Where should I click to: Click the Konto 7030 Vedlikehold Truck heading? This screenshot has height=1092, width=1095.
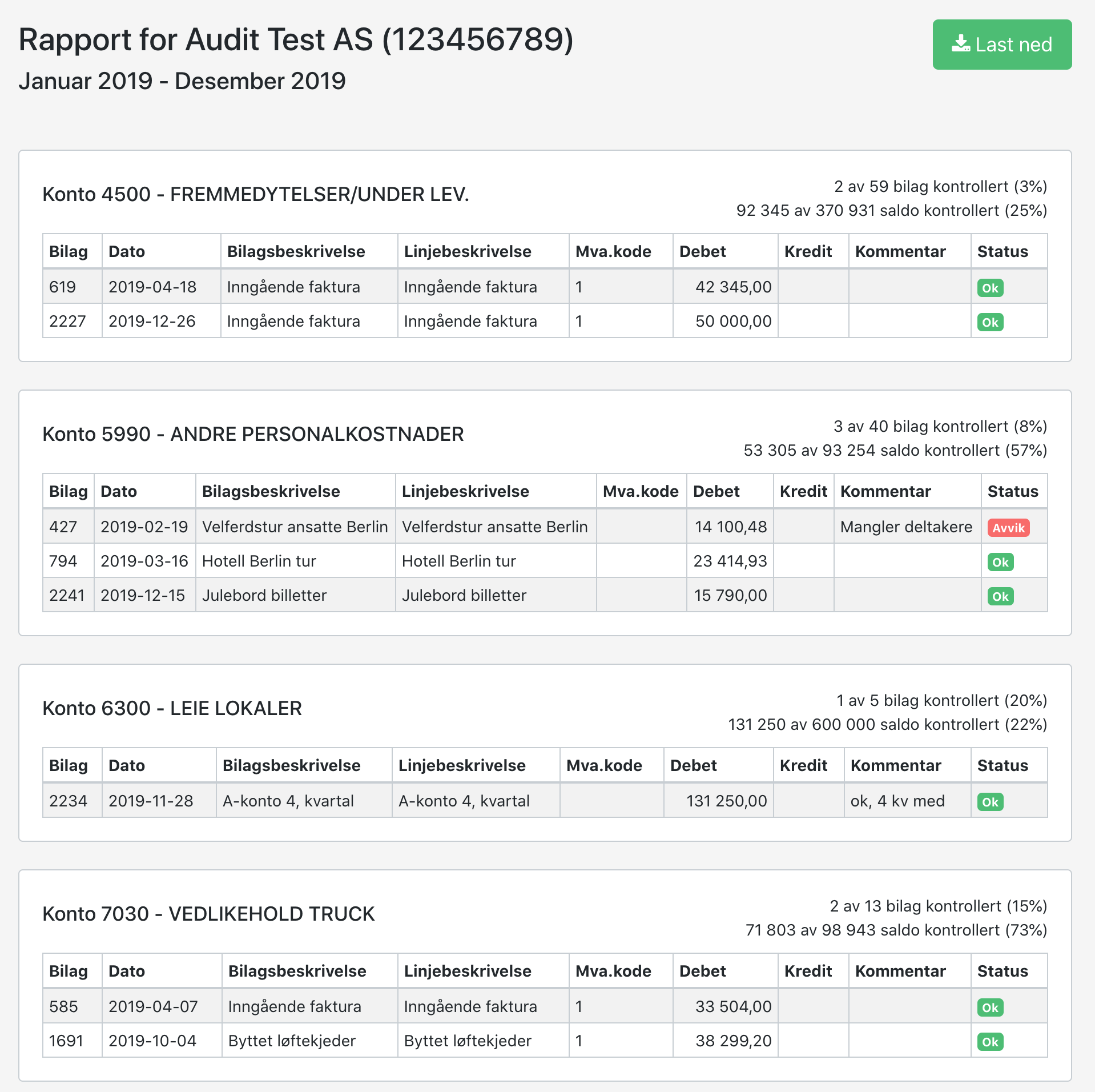tap(208, 914)
